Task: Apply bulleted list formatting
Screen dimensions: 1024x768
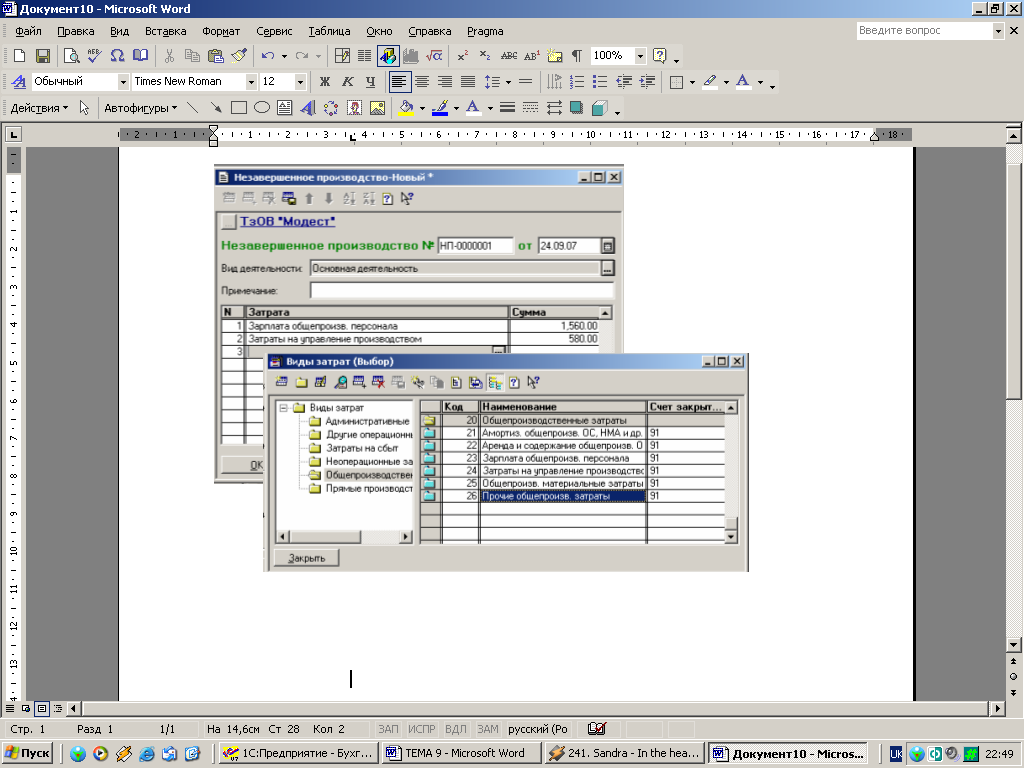Action: pos(600,82)
